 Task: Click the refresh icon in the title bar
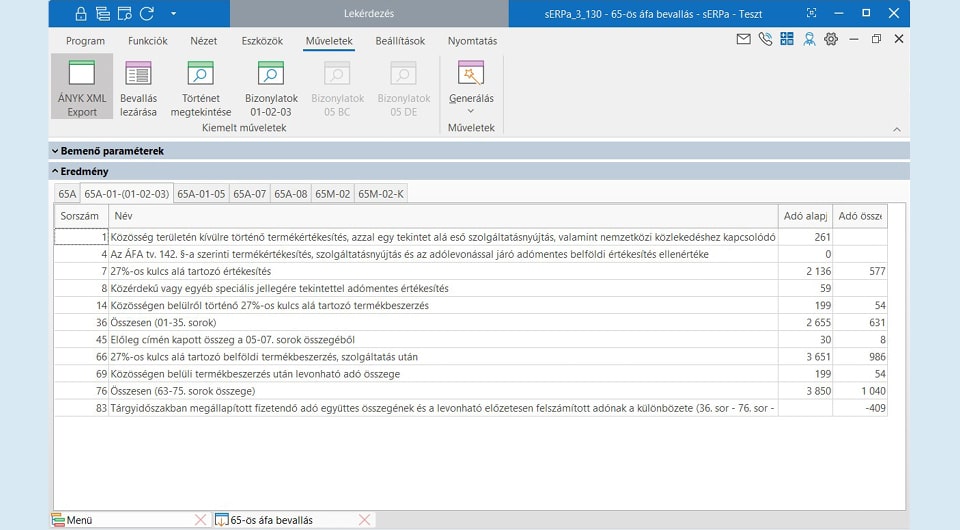(146, 13)
